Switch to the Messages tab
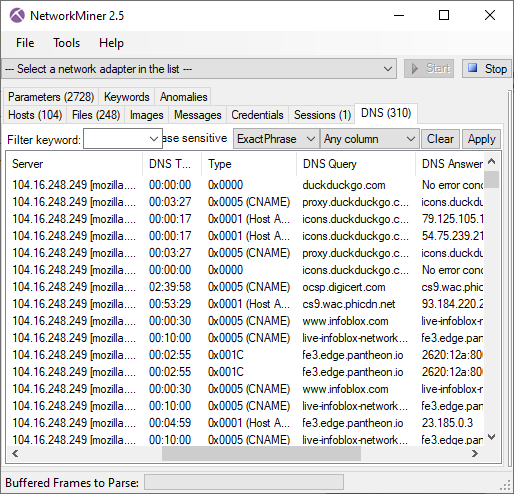This screenshot has height=494, width=514. (198, 115)
